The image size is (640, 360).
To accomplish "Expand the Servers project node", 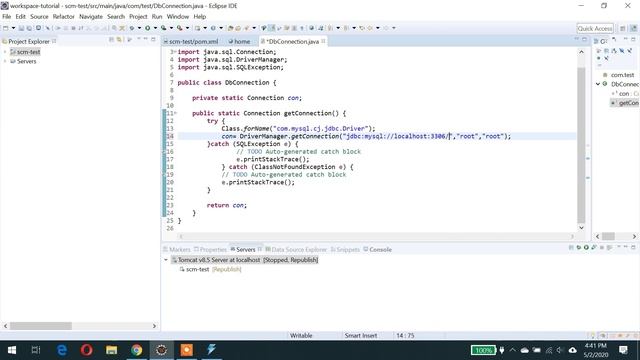I will [x=5, y=61].
